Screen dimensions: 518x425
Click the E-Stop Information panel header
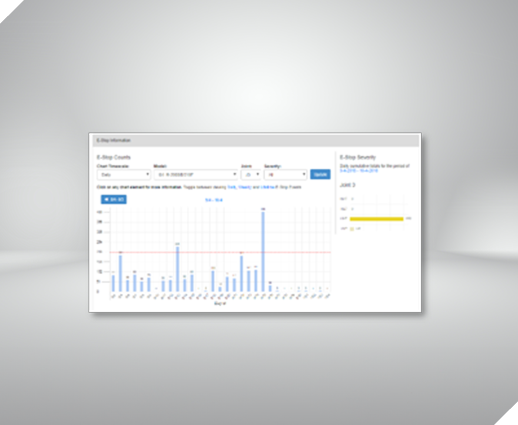pos(256,141)
